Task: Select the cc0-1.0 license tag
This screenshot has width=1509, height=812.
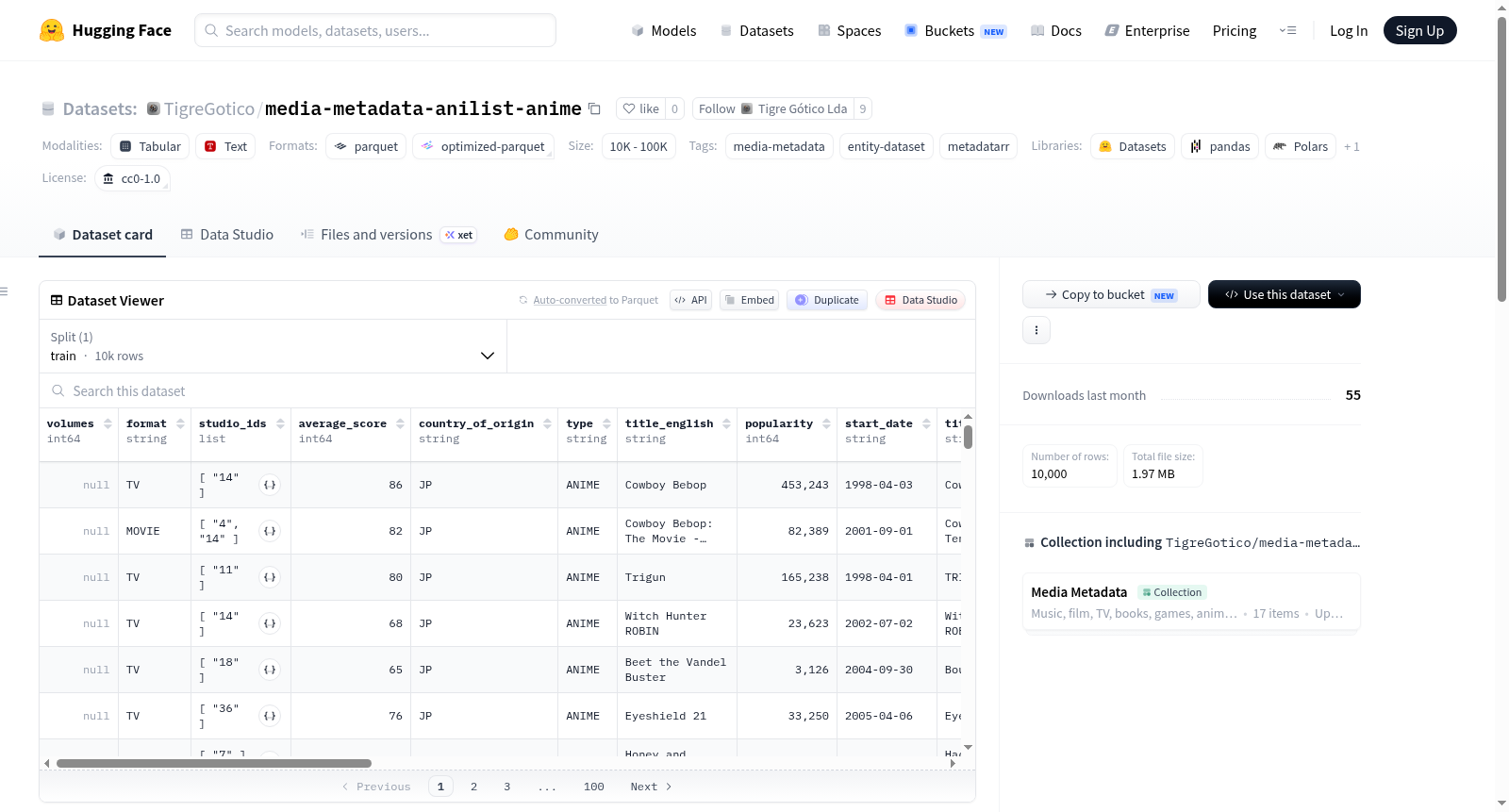Action: coord(132,178)
